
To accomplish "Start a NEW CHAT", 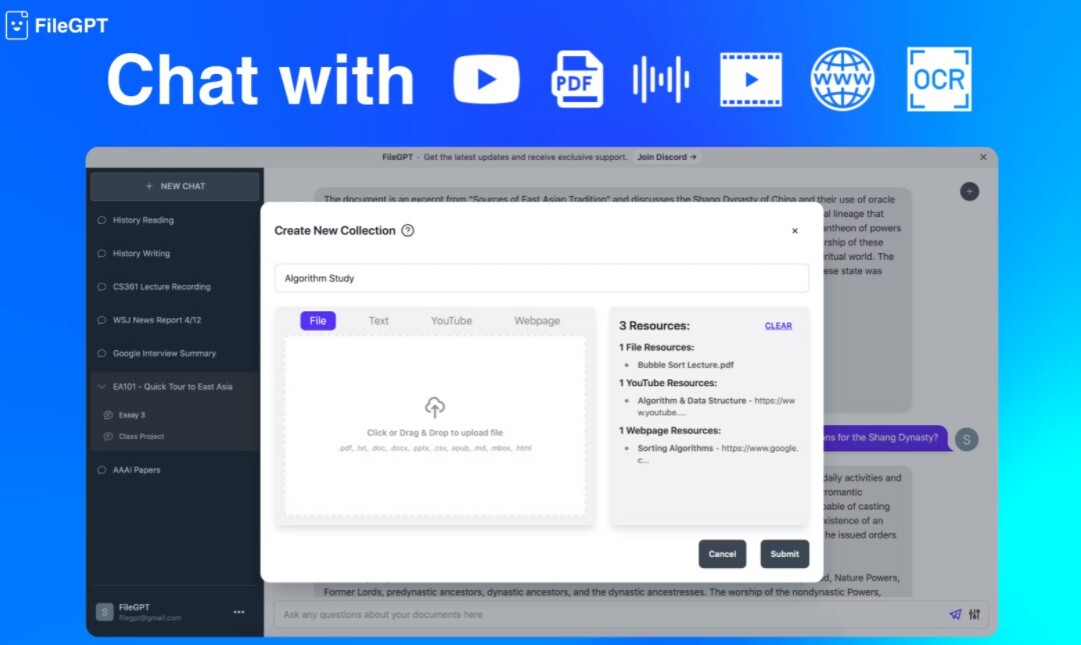I will tap(175, 186).
